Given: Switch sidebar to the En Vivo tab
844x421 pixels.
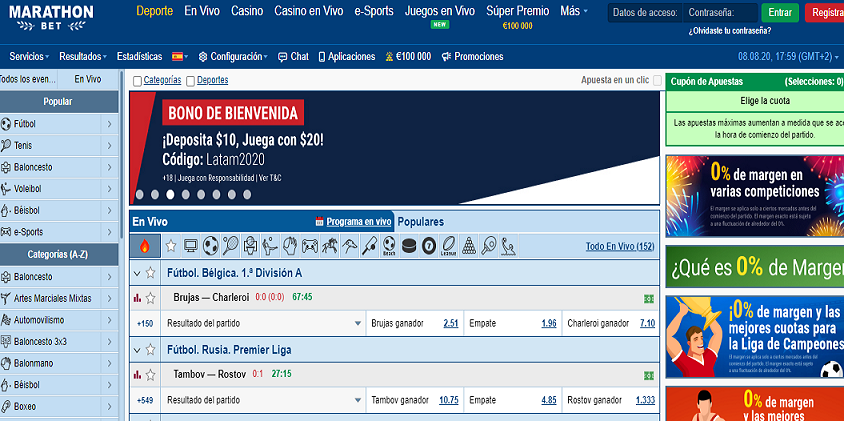Looking at the screenshot, I should coord(88,79).
